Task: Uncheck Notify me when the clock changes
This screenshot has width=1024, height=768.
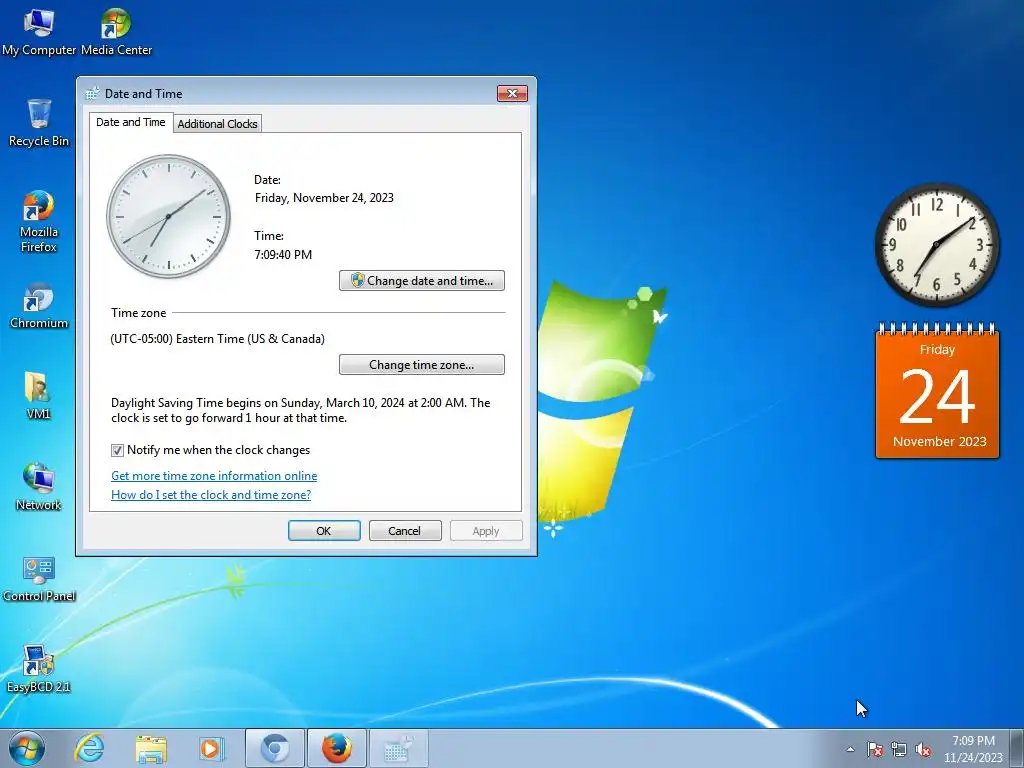Action: pos(117,450)
